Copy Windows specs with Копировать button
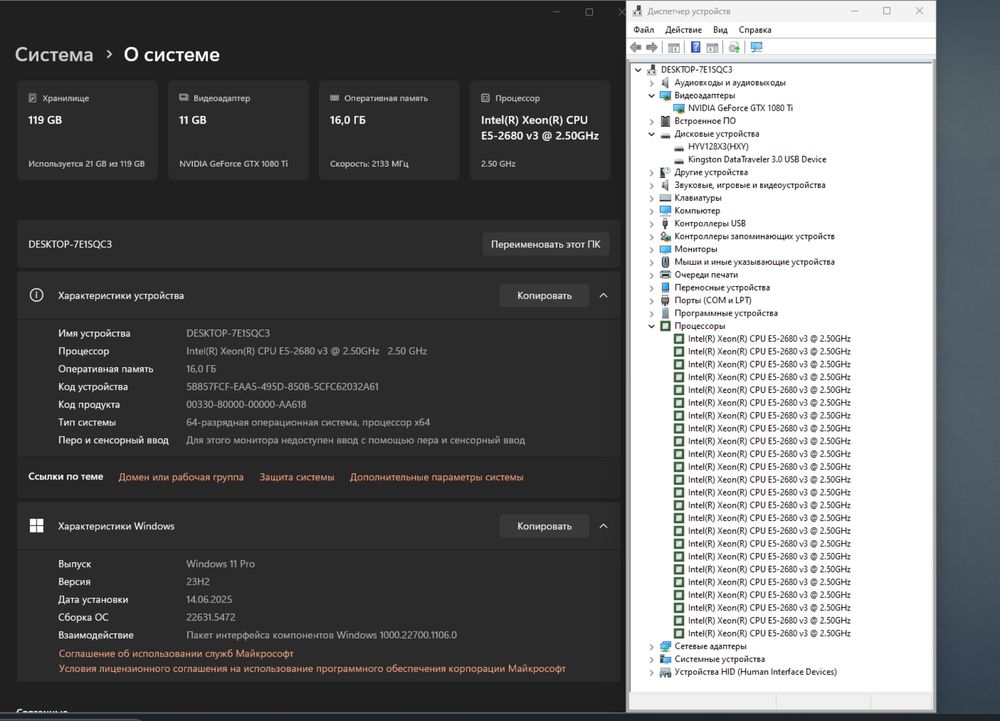 (x=544, y=526)
